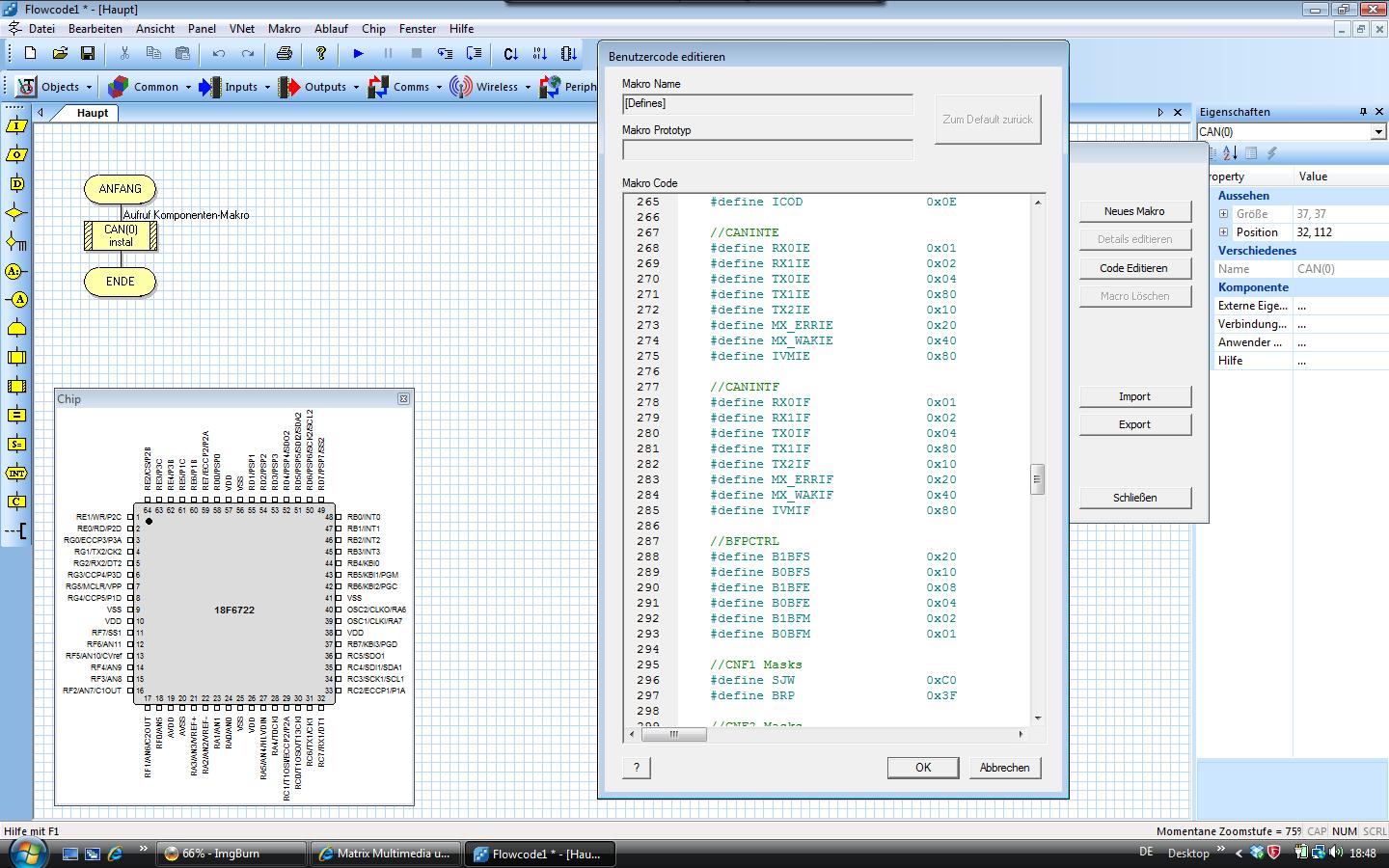Close the Chip panel
The width and height of the screenshot is (1389, 868).
click(403, 398)
